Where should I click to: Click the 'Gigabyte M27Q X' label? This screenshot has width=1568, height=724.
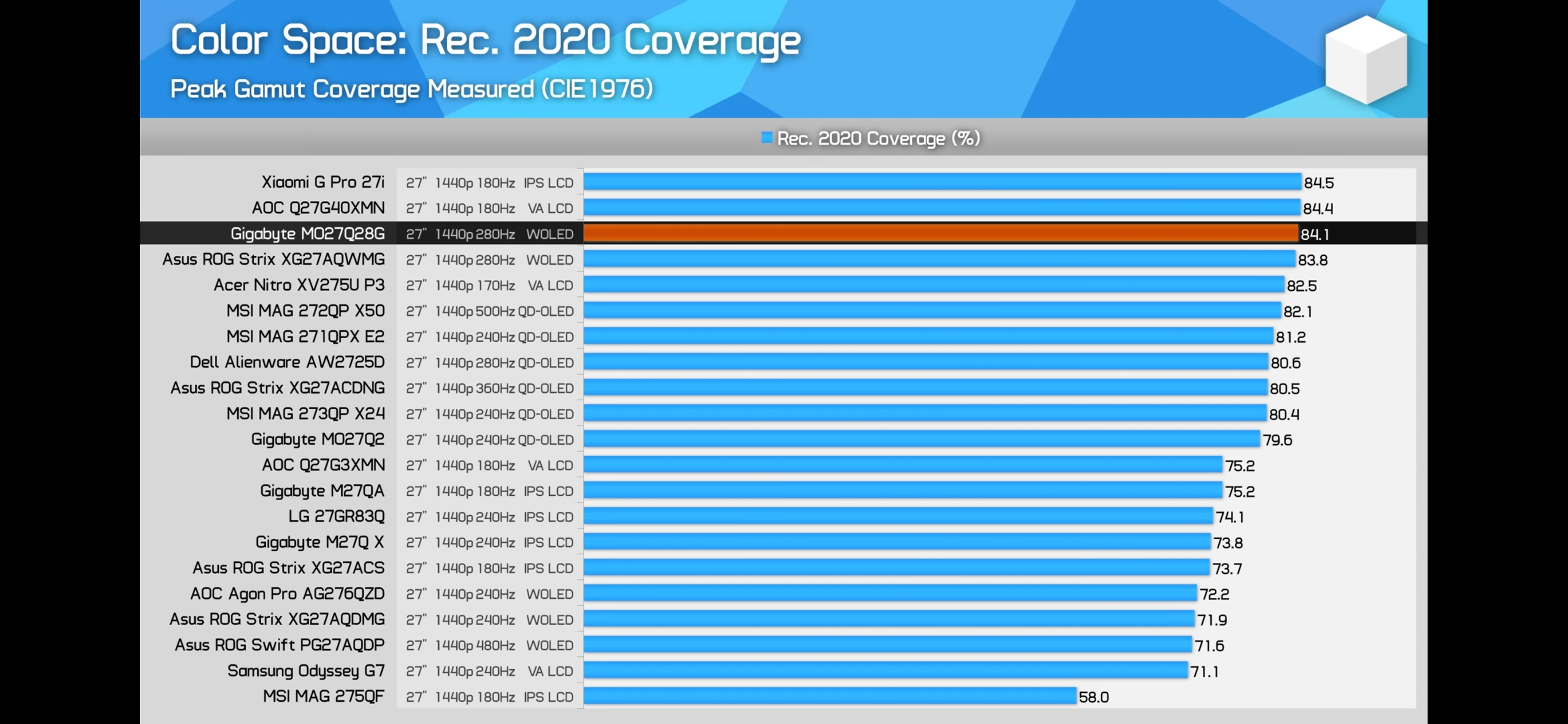[x=320, y=542]
